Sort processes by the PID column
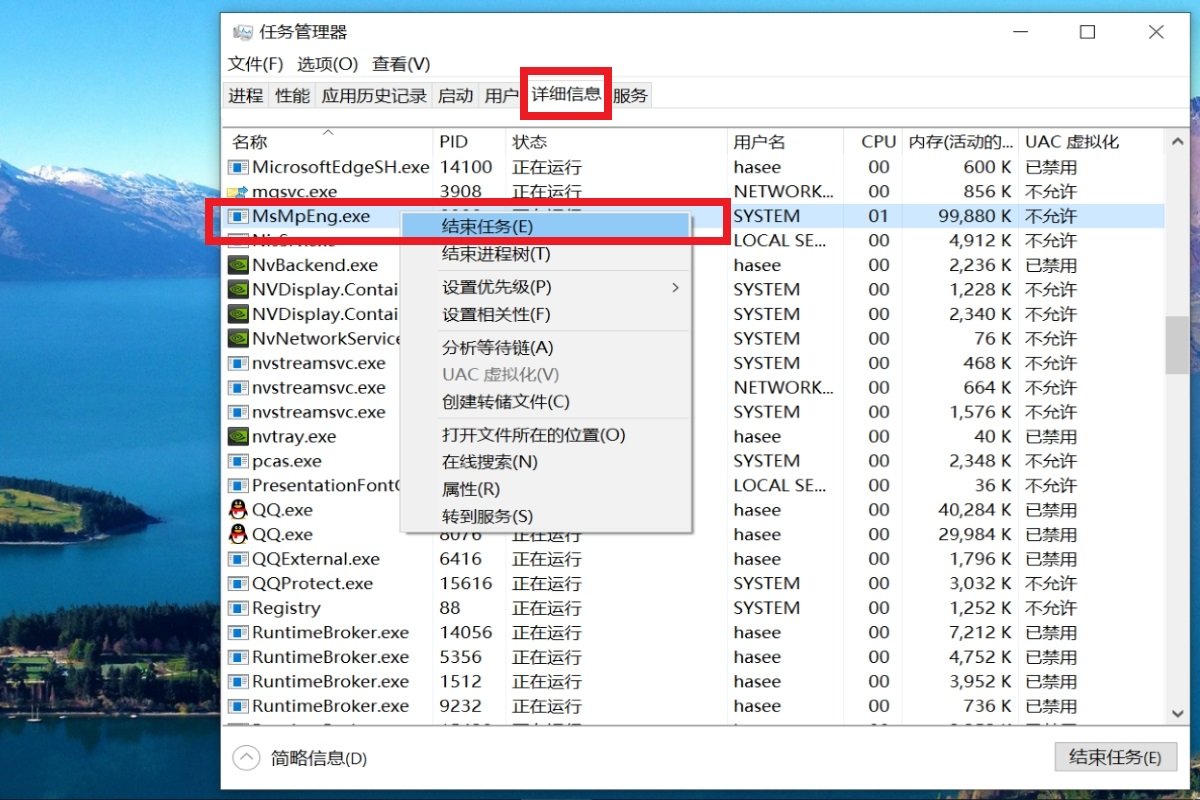 tap(455, 141)
